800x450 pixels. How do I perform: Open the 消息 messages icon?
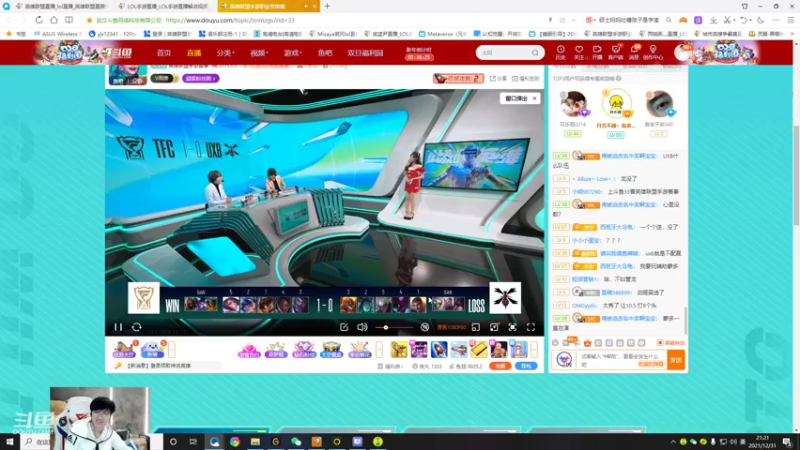tap(634, 52)
